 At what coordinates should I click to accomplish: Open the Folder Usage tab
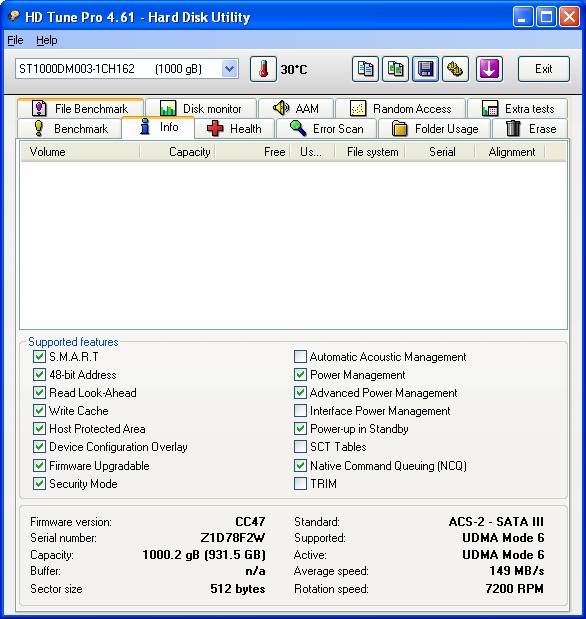pyautogui.click(x=435, y=129)
